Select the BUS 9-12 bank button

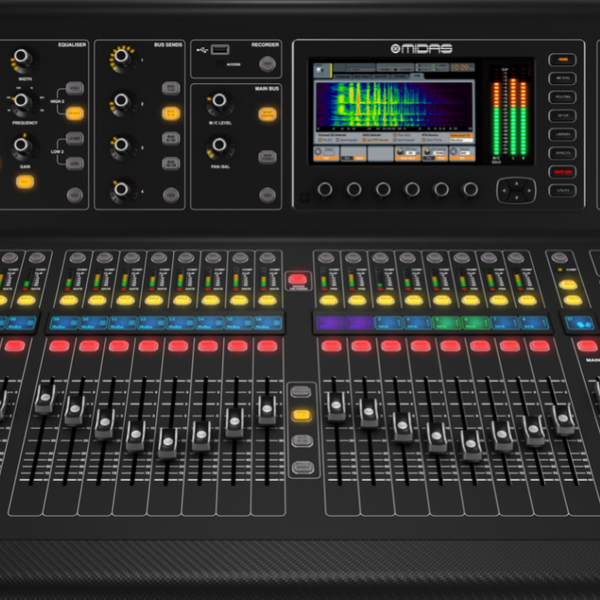coord(171,138)
